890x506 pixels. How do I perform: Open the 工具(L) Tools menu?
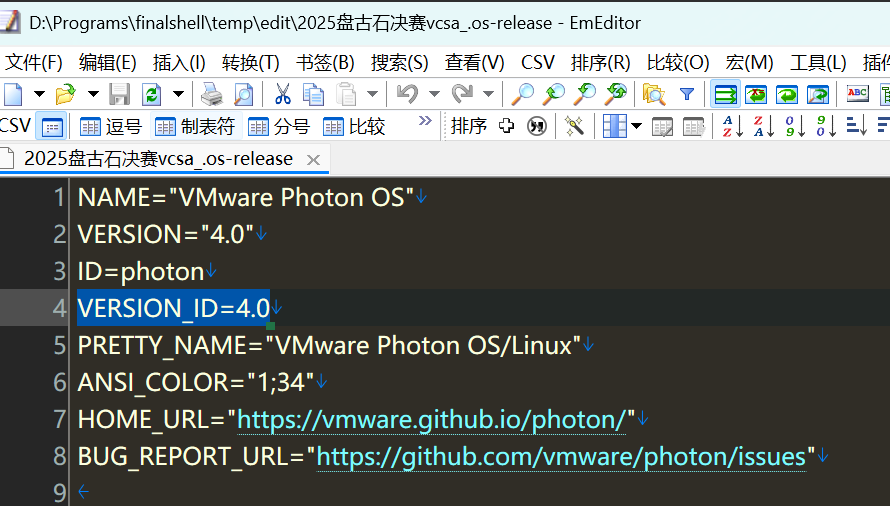(818, 62)
